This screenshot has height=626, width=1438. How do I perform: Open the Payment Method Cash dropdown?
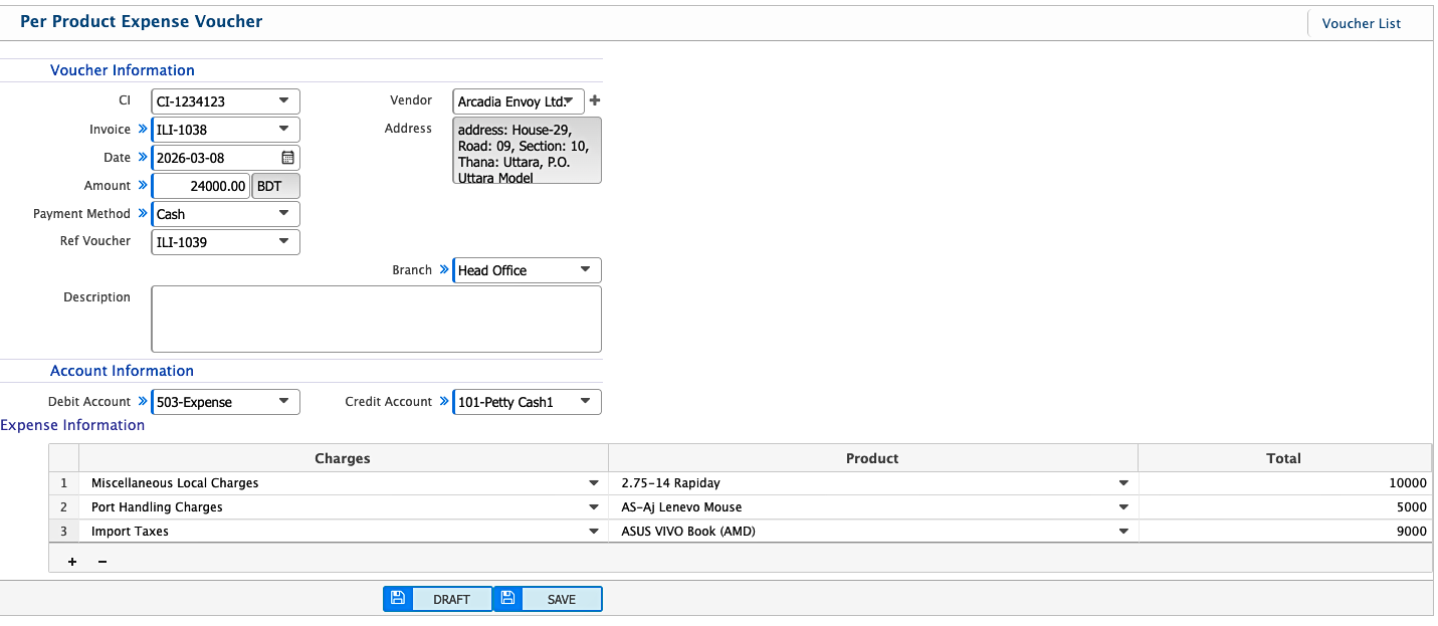click(x=283, y=214)
